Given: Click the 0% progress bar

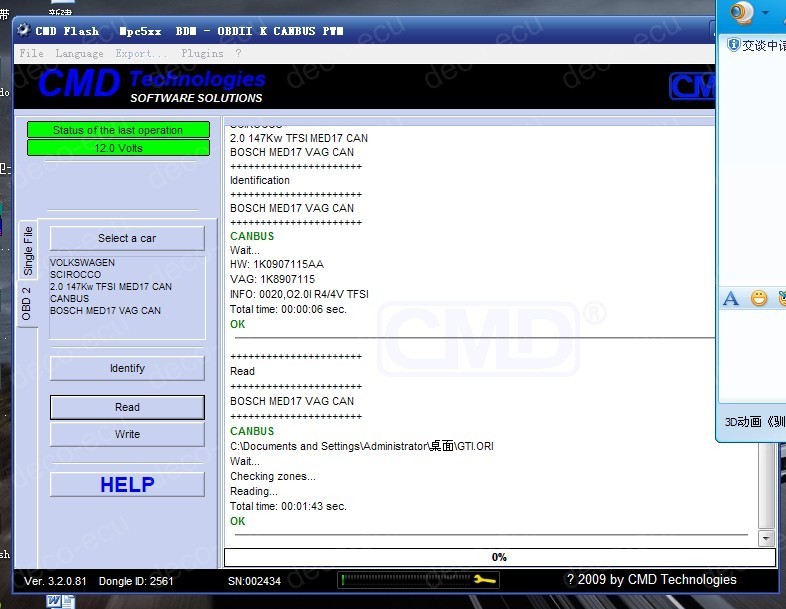Looking at the screenshot, I should [499, 557].
